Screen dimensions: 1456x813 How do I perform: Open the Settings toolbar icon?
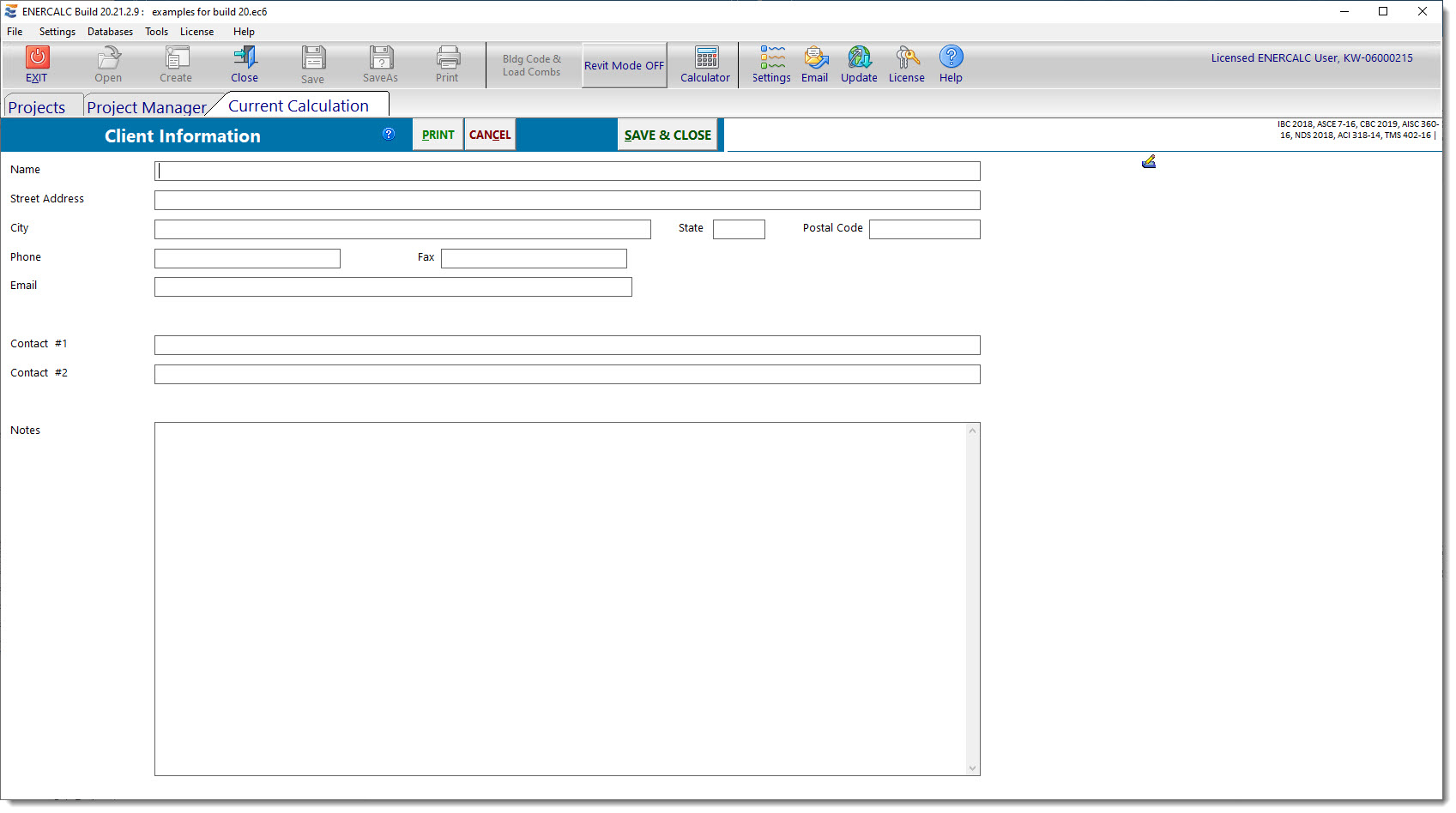pos(771,57)
